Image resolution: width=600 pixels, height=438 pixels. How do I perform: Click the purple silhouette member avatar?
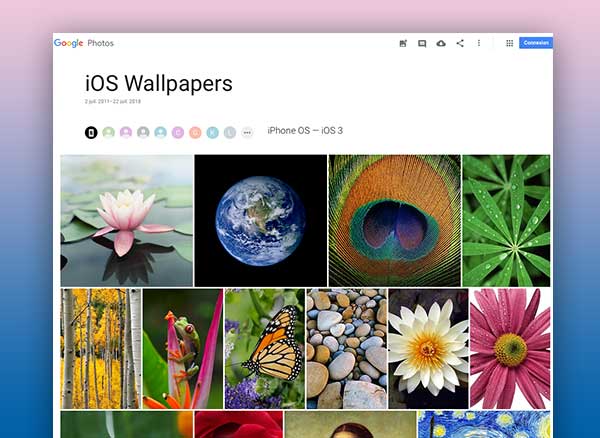[x=126, y=133]
